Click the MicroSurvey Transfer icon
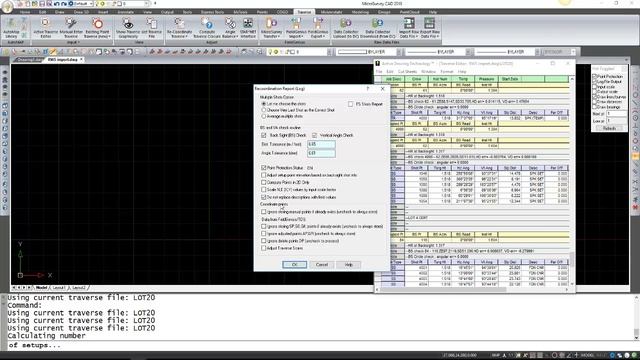 point(271,28)
